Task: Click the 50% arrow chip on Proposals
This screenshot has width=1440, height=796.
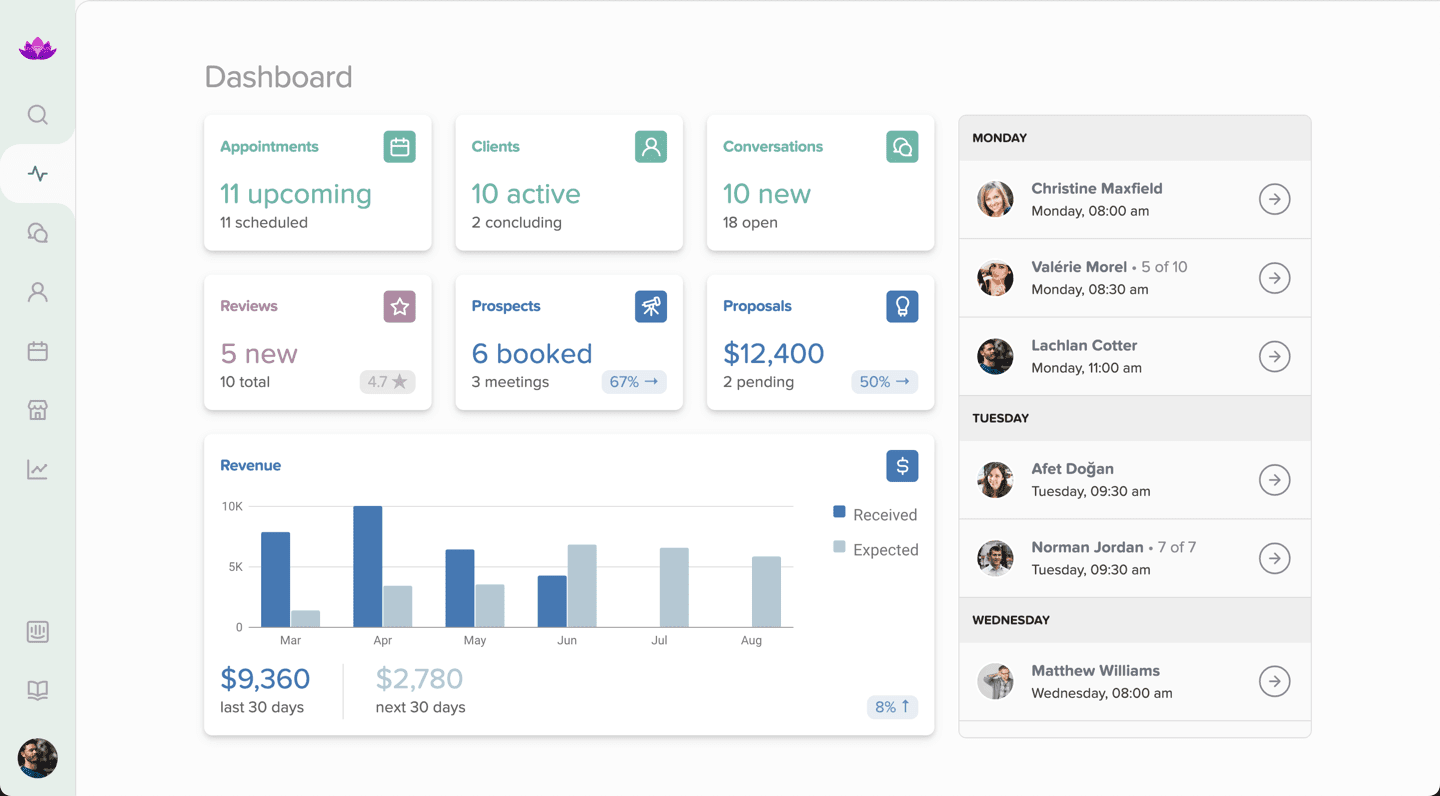Action: coord(884,381)
